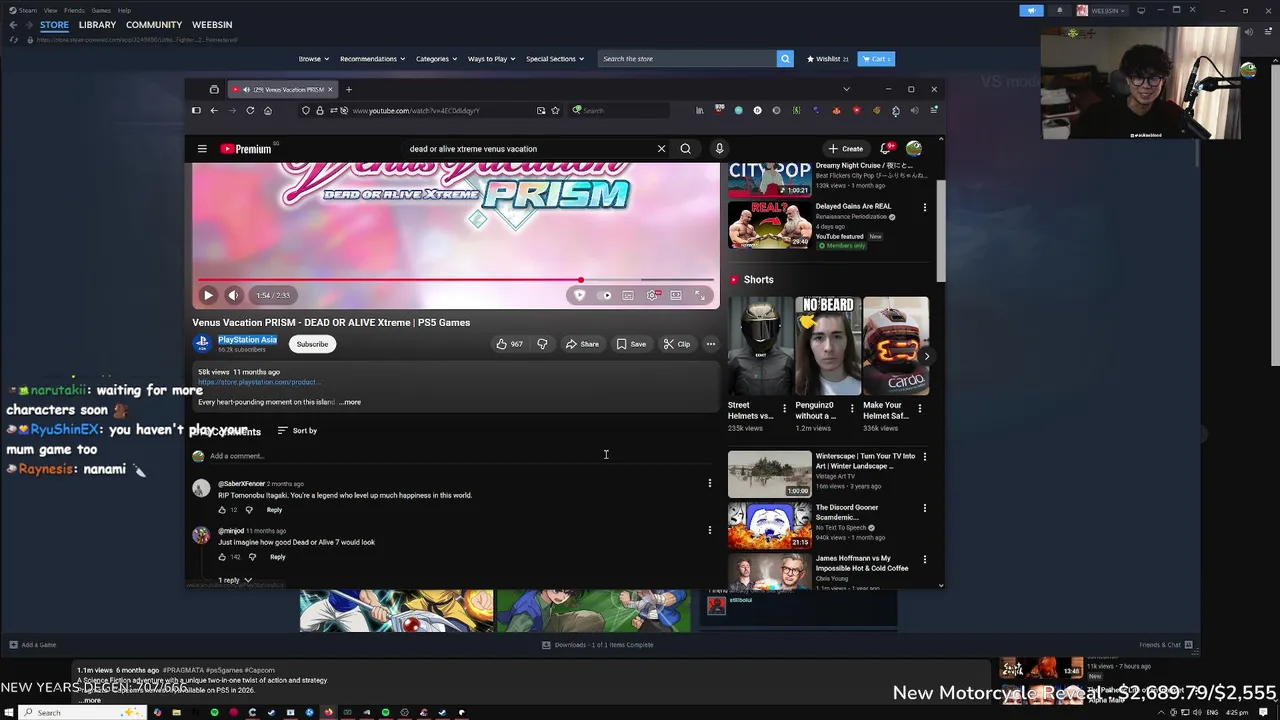Open Steam LIBRARY tab
The image size is (1280, 720).
(97, 25)
